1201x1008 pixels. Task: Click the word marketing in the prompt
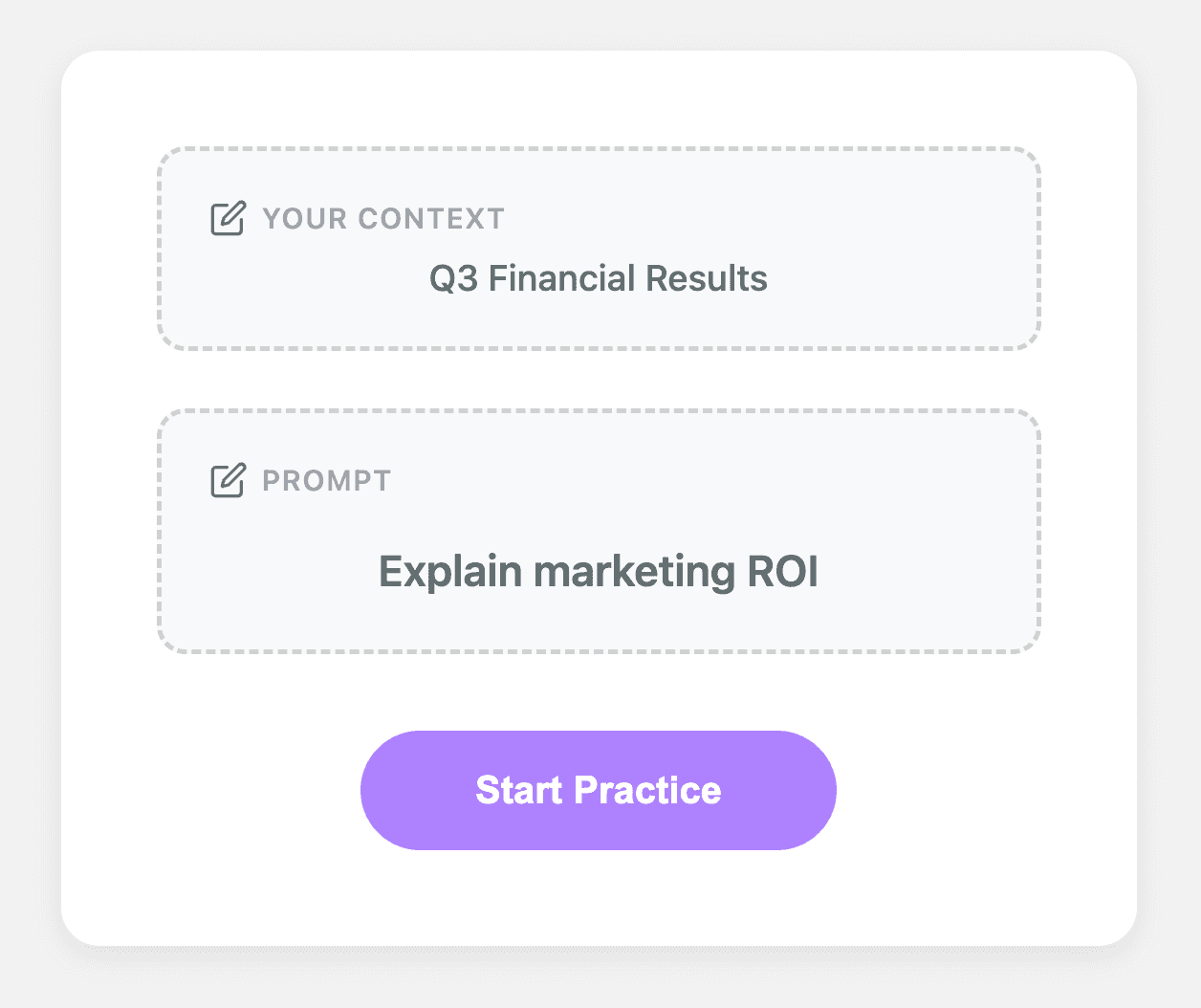pos(634,572)
